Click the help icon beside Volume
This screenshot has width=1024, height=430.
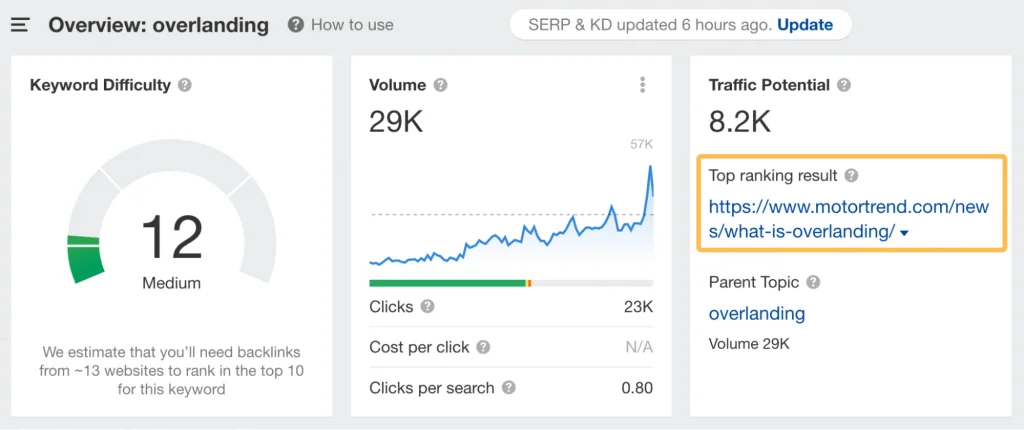tap(441, 86)
